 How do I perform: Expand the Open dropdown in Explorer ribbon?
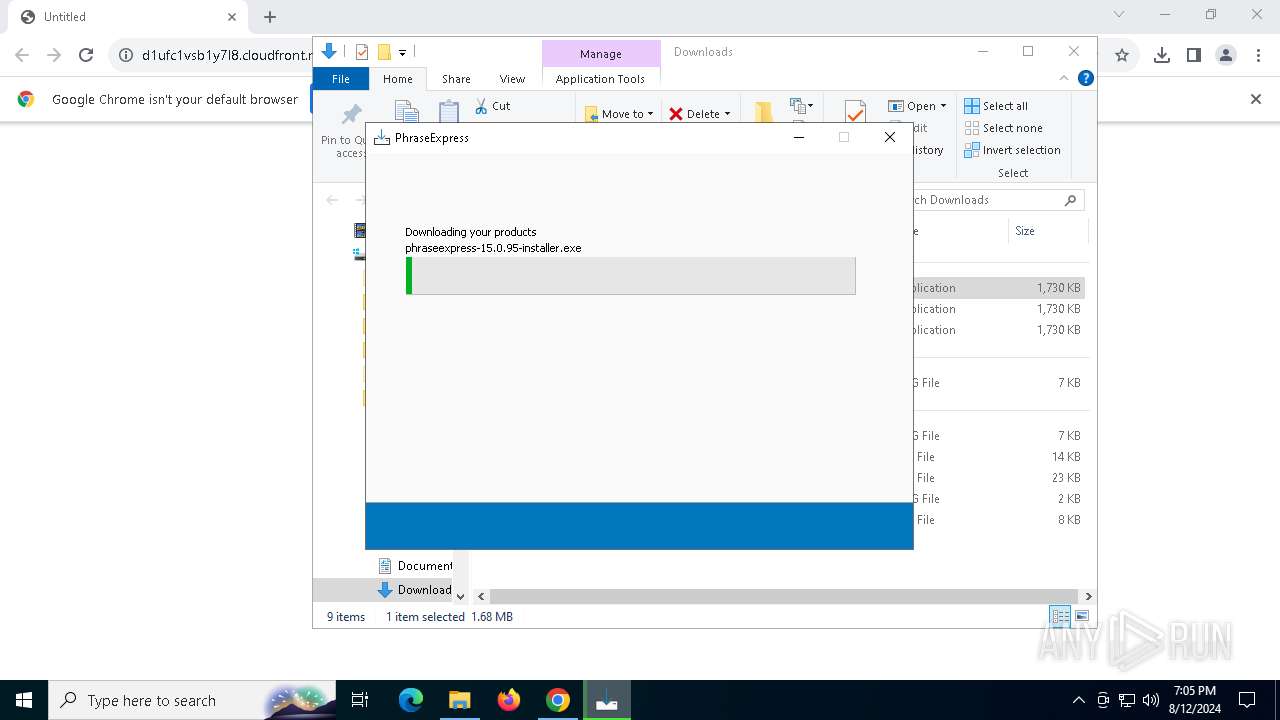pyautogui.click(x=917, y=106)
